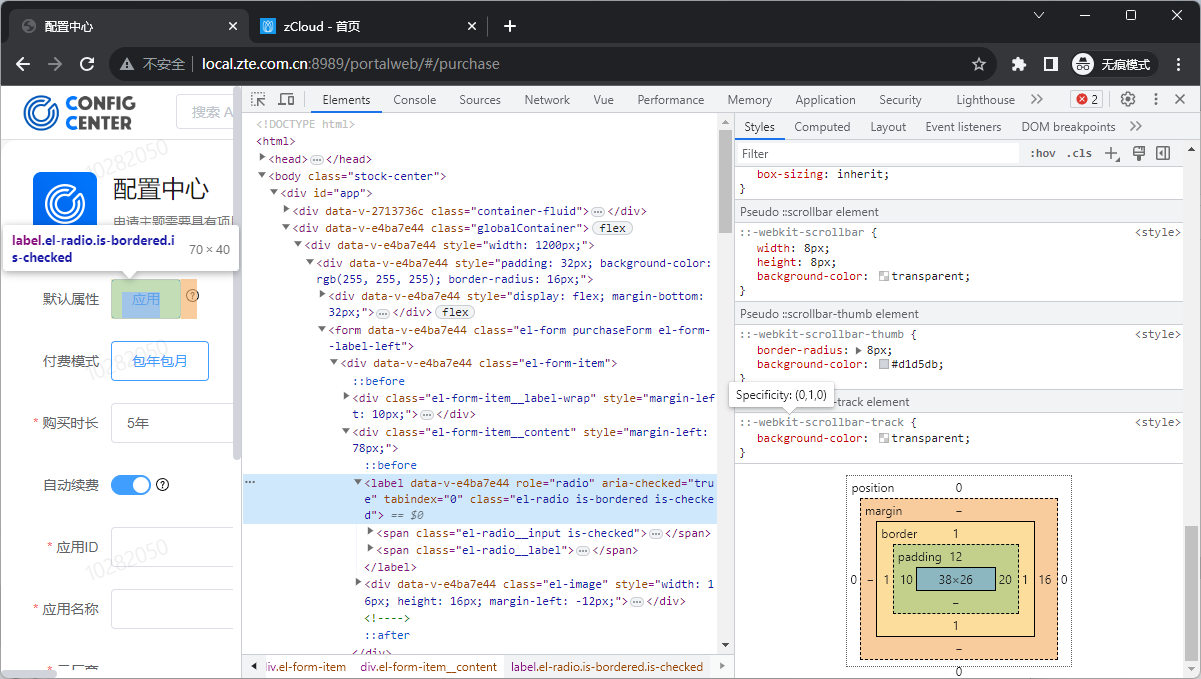Switch to the Lighthouse tab
This screenshot has height=679, width=1201.
click(x=985, y=99)
